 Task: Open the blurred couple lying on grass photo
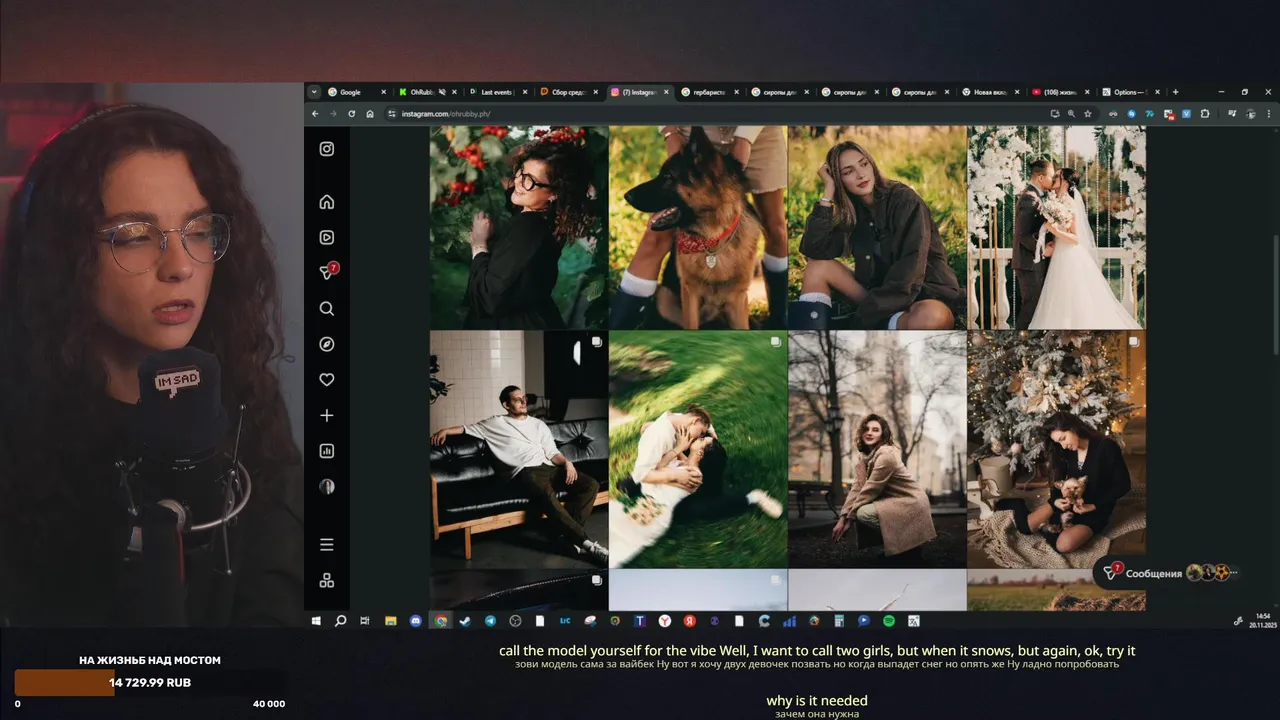coord(698,449)
